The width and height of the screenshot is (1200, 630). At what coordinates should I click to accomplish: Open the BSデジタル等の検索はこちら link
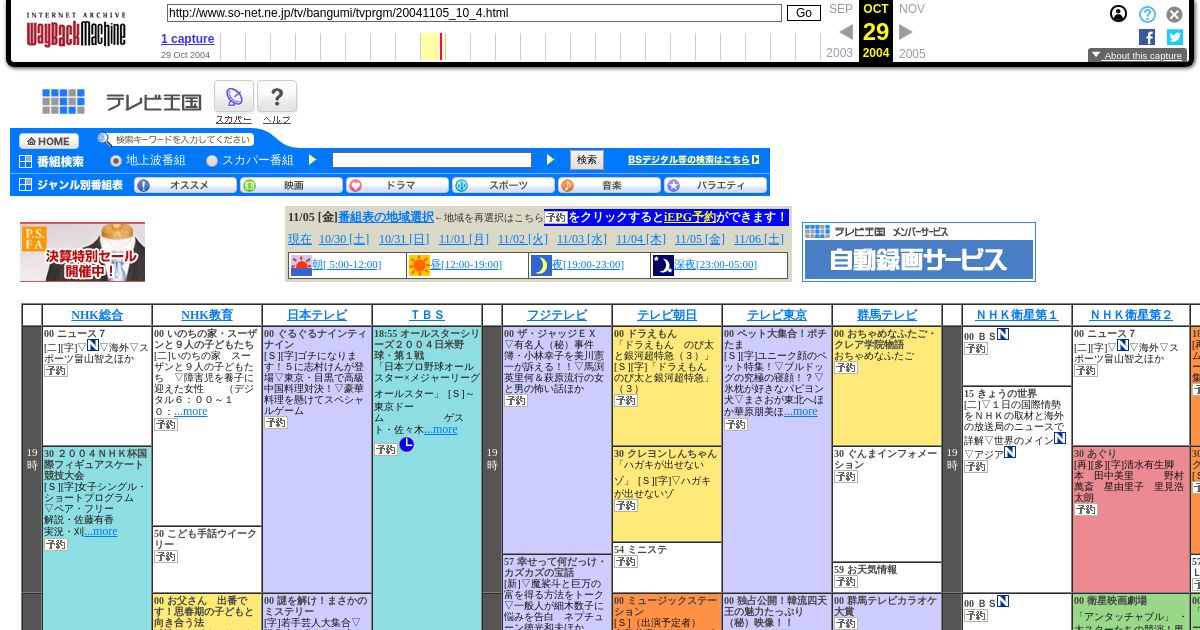coord(688,160)
